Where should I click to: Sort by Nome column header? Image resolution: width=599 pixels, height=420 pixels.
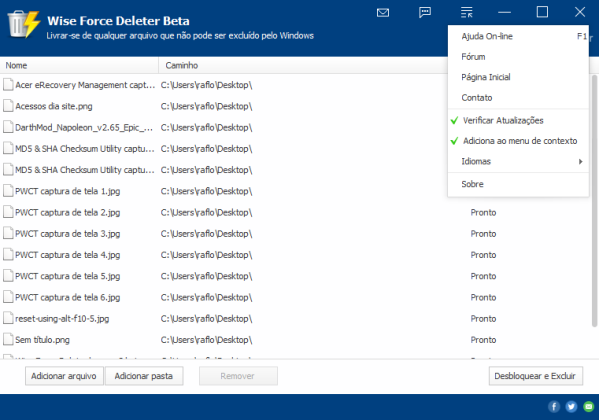coord(79,65)
